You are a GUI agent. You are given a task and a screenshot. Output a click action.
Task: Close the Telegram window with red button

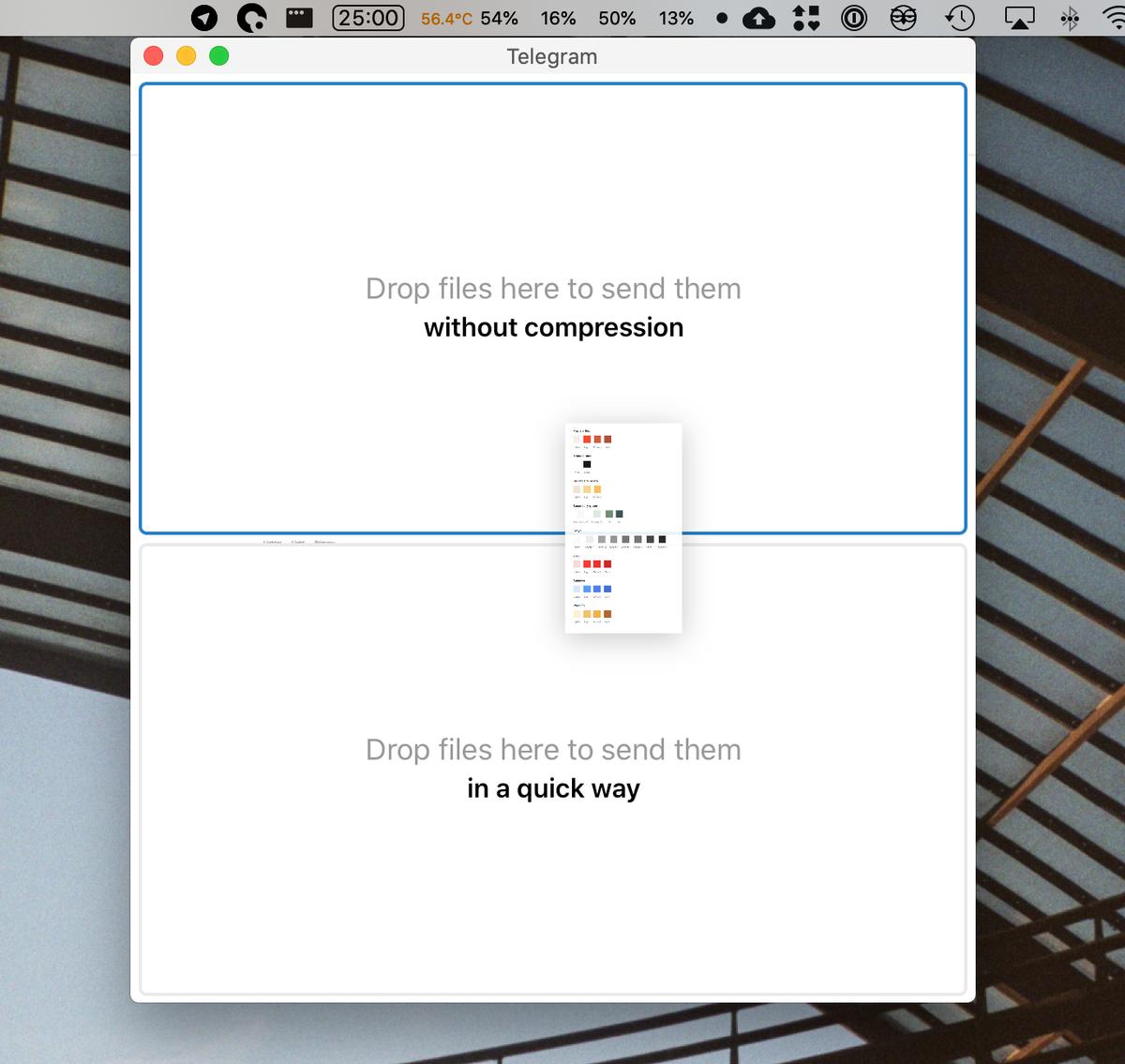point(154,56)
